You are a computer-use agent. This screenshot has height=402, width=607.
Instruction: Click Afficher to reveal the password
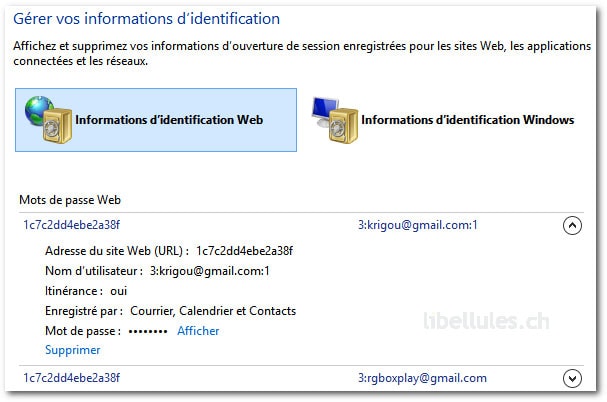(x=198, y=331)
